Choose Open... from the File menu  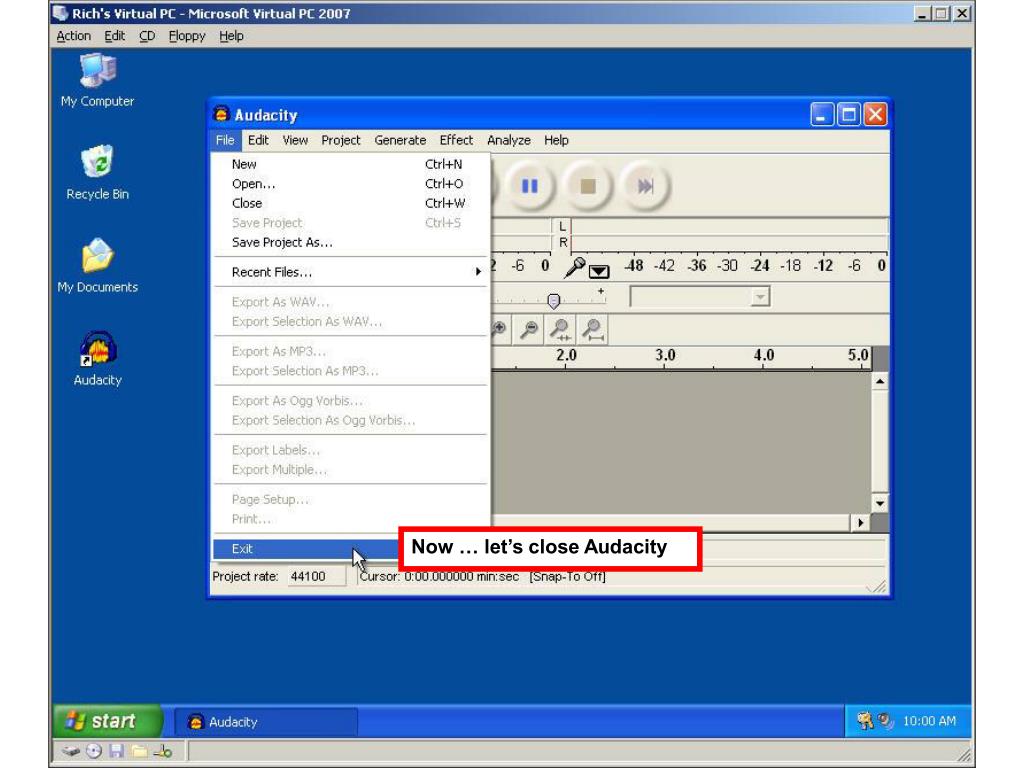(x=351, y=184)
